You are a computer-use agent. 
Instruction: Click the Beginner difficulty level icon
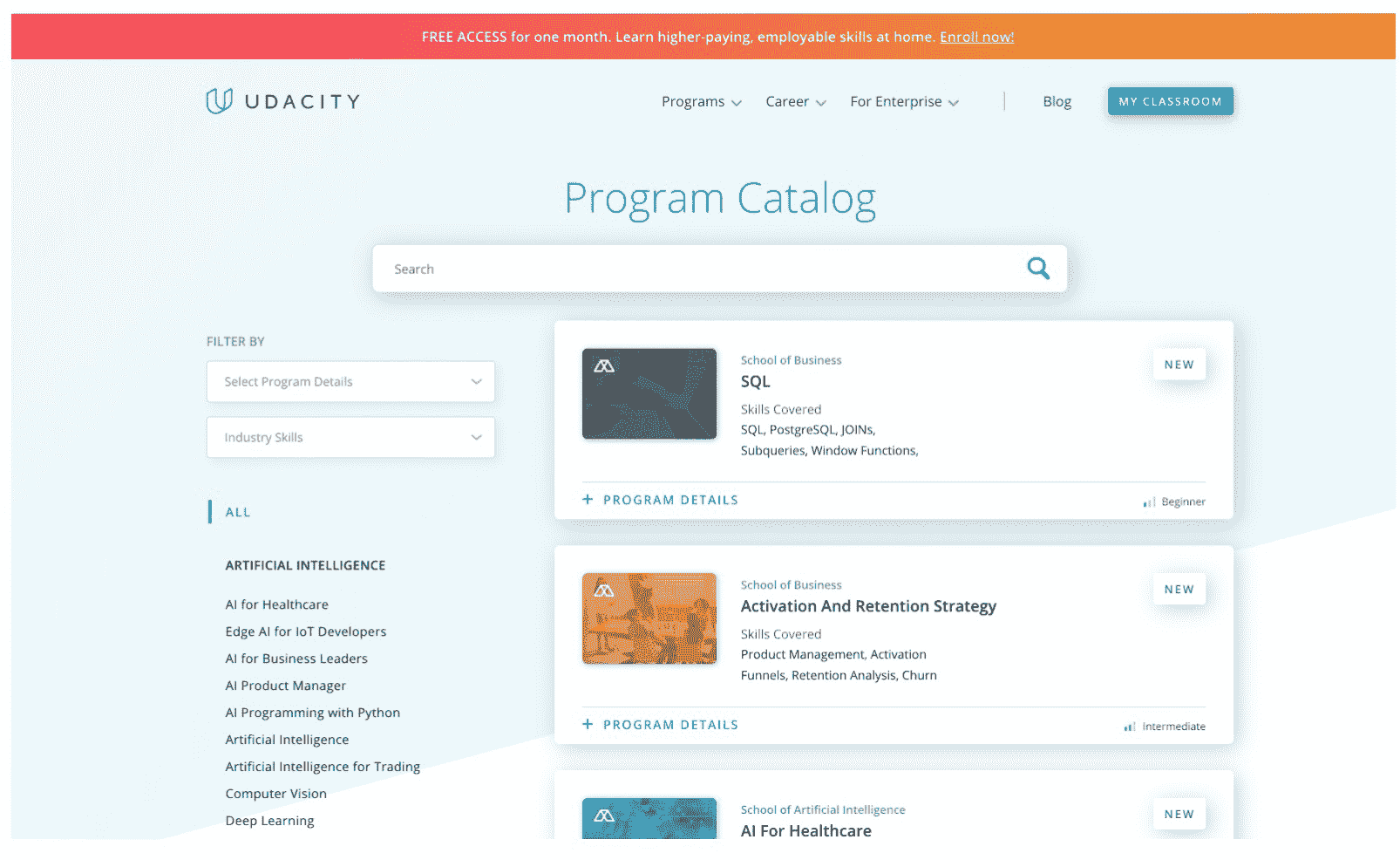pos(1149,502)
